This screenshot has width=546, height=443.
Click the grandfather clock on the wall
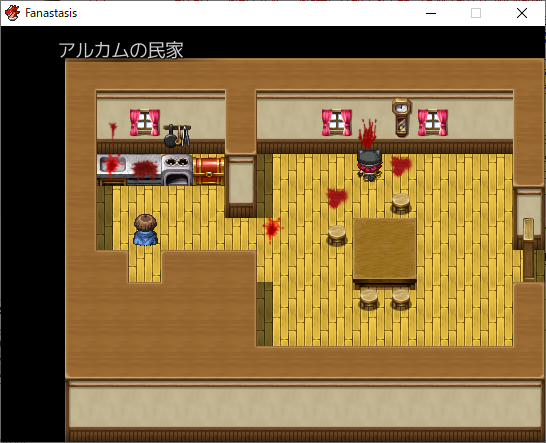click(x=401, y=117)
